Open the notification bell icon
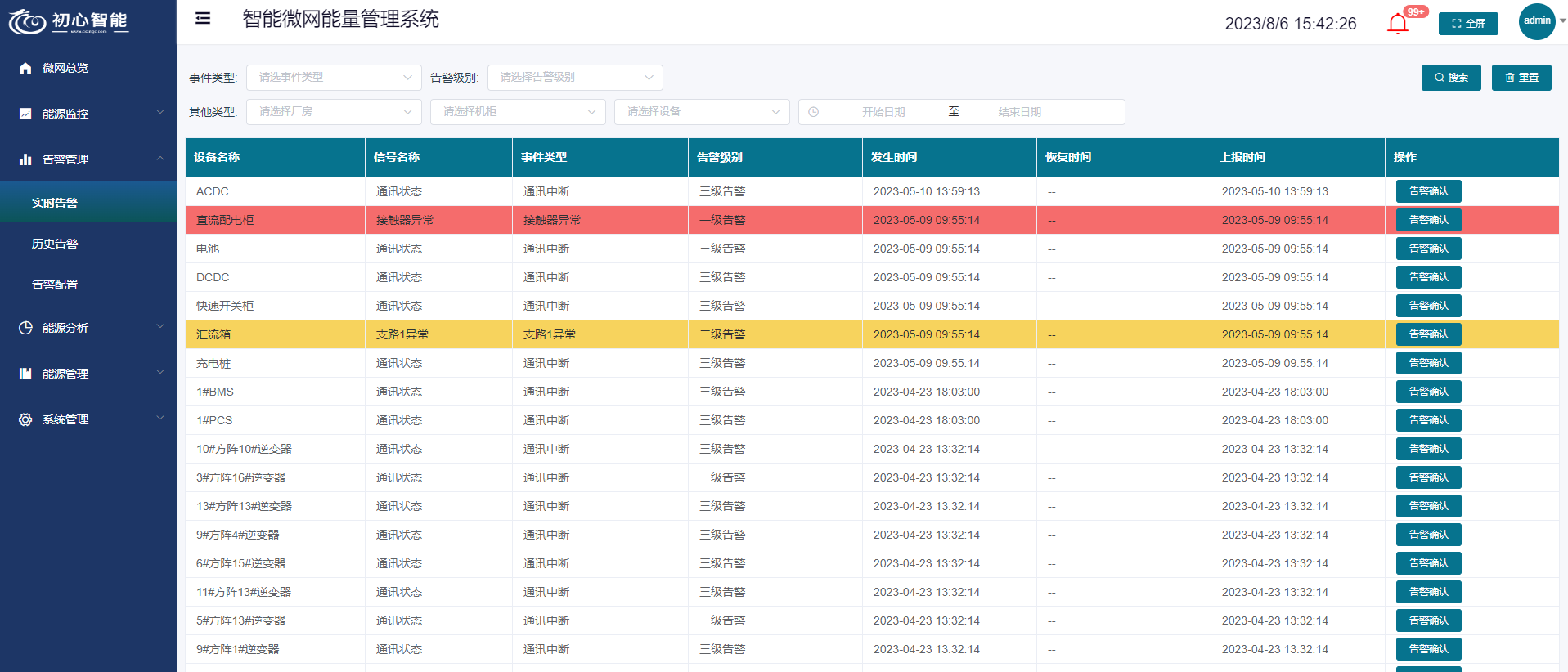Viewport: 1568px width, 672px height. pyautogui.click(x=1398, y=24)
